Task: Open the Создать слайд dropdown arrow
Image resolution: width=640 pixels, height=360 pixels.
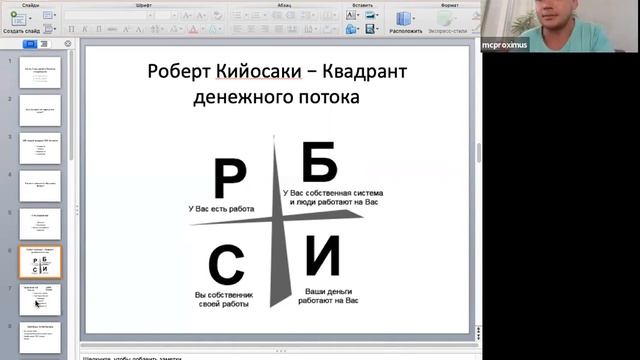Action: [30, 19]
